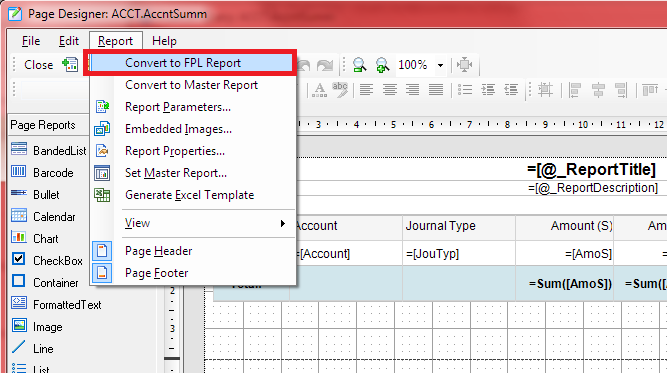Toggle Page Footer option
Image resolution: width=667 pixels, height=373 pixels.
pyautogui.click(x=192, y=273)
